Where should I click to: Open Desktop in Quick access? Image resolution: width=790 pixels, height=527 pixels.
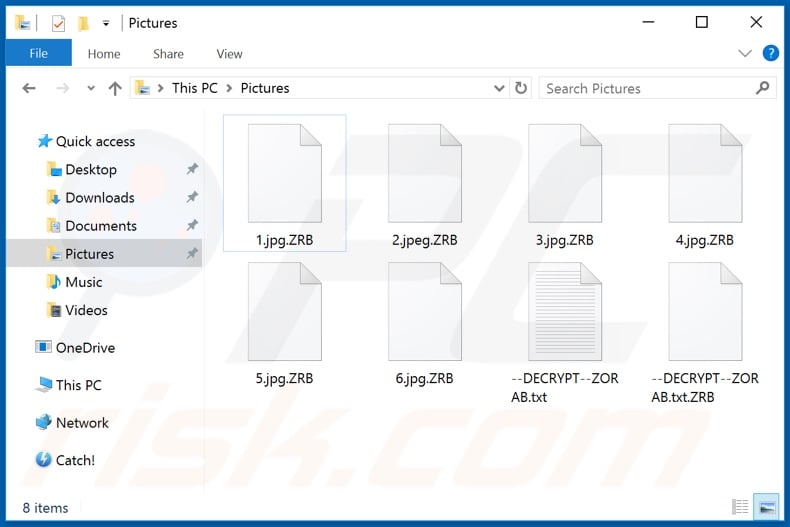coord(91,169)
